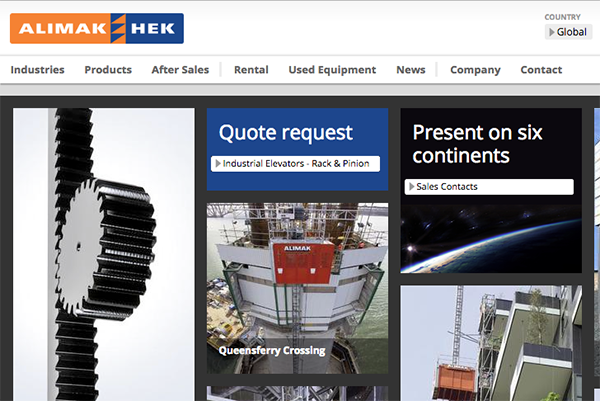Click the arrow icon before Sales Contacts
The width and height of the screenshot is (600, 401).
click(411, 187)
